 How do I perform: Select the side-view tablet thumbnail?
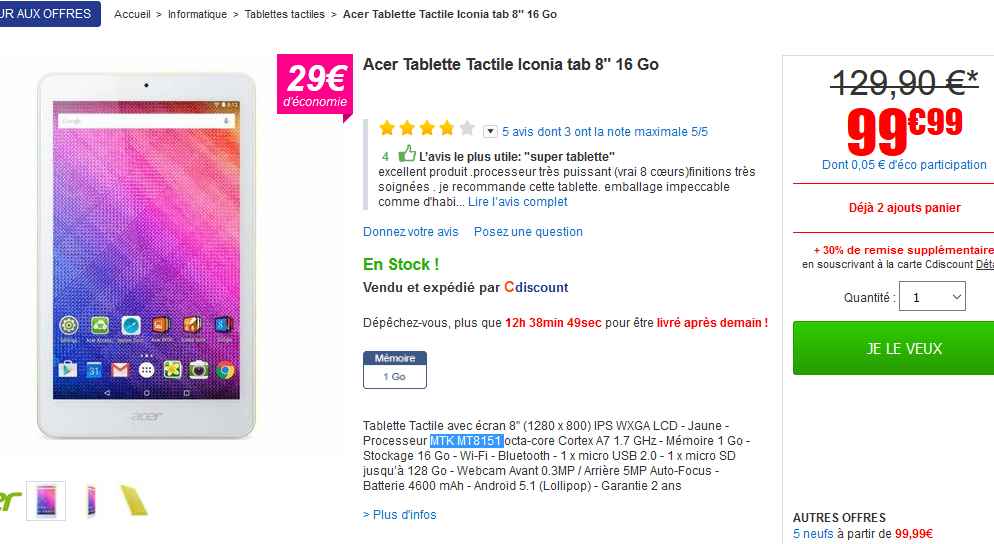(92, 500)
